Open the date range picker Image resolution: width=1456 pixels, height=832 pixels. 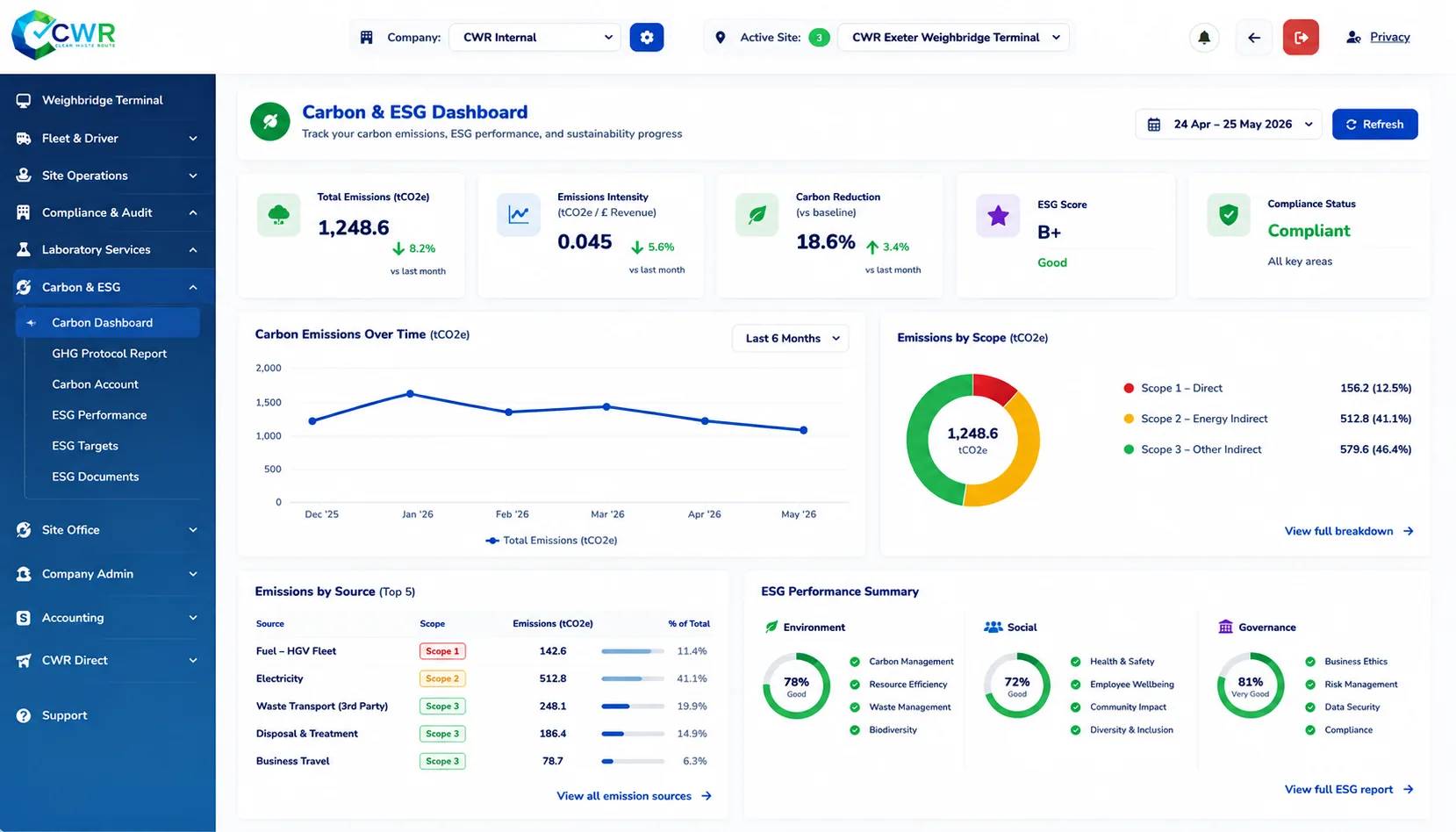point(1228,125)
